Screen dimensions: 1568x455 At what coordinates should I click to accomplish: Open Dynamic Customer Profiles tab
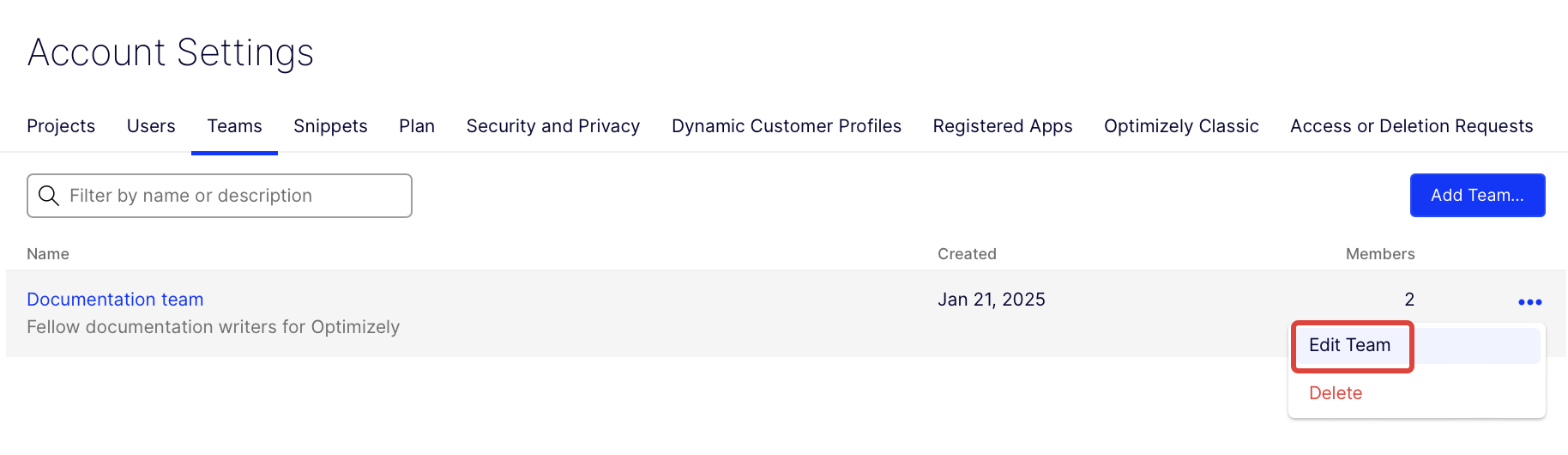[x=787, y=126]
